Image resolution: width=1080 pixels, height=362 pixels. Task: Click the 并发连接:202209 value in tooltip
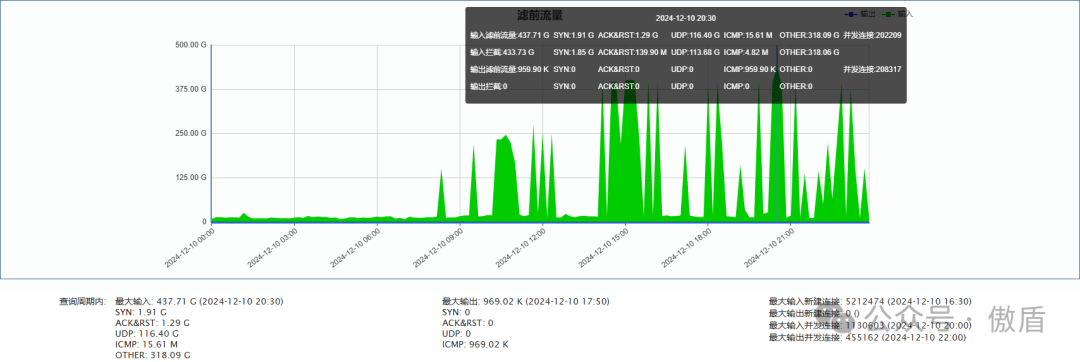point(872,34)
